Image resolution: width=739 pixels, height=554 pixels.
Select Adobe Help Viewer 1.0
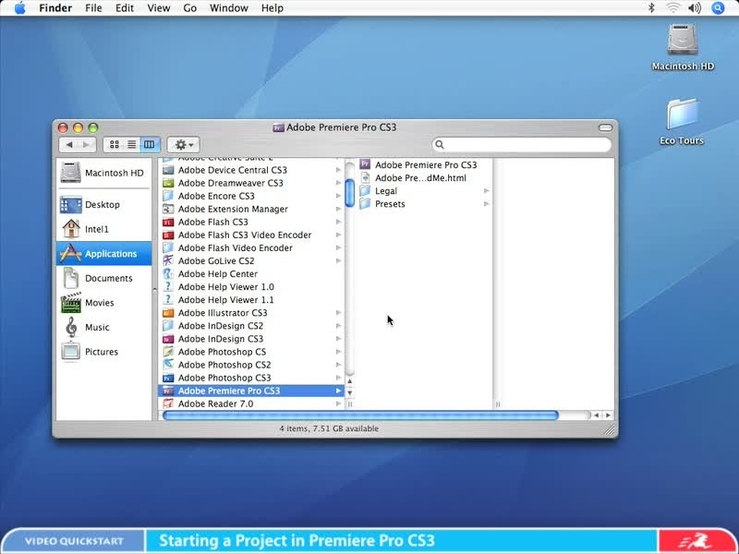[252, 287]
